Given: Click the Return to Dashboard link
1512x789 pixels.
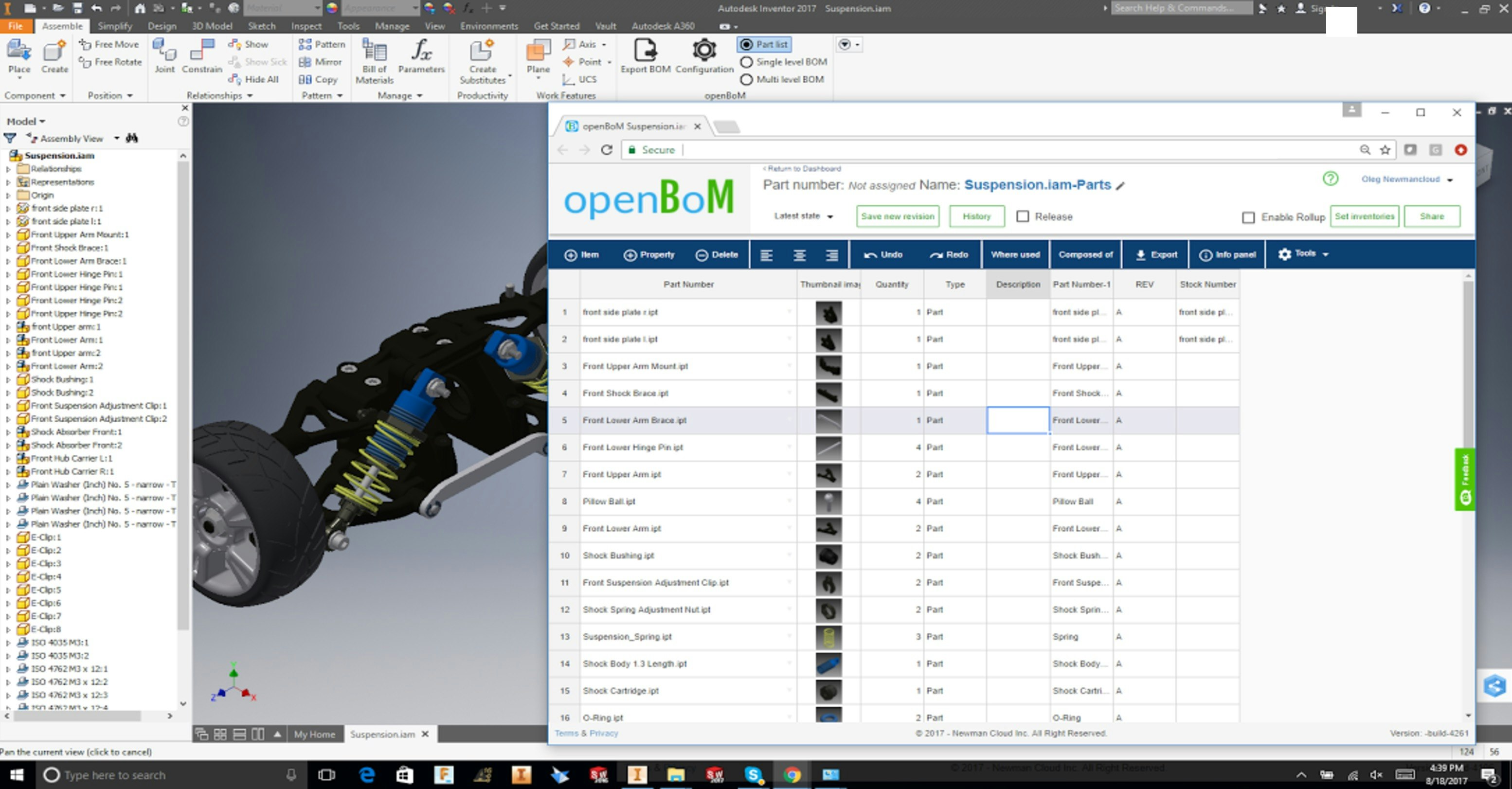Looking at the screenshot, I should coord(802,168).
